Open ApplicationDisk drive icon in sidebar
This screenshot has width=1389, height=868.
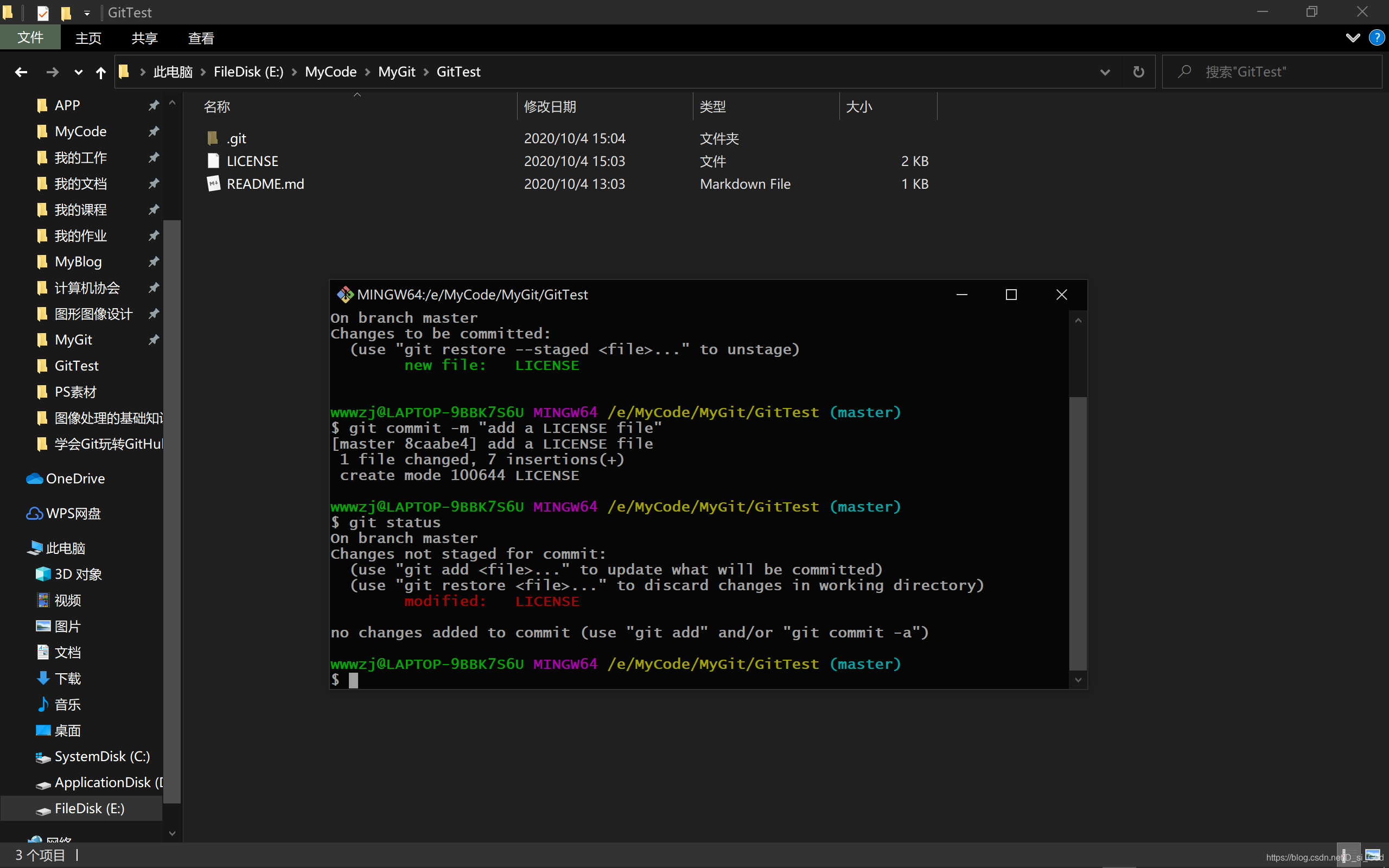43,784
